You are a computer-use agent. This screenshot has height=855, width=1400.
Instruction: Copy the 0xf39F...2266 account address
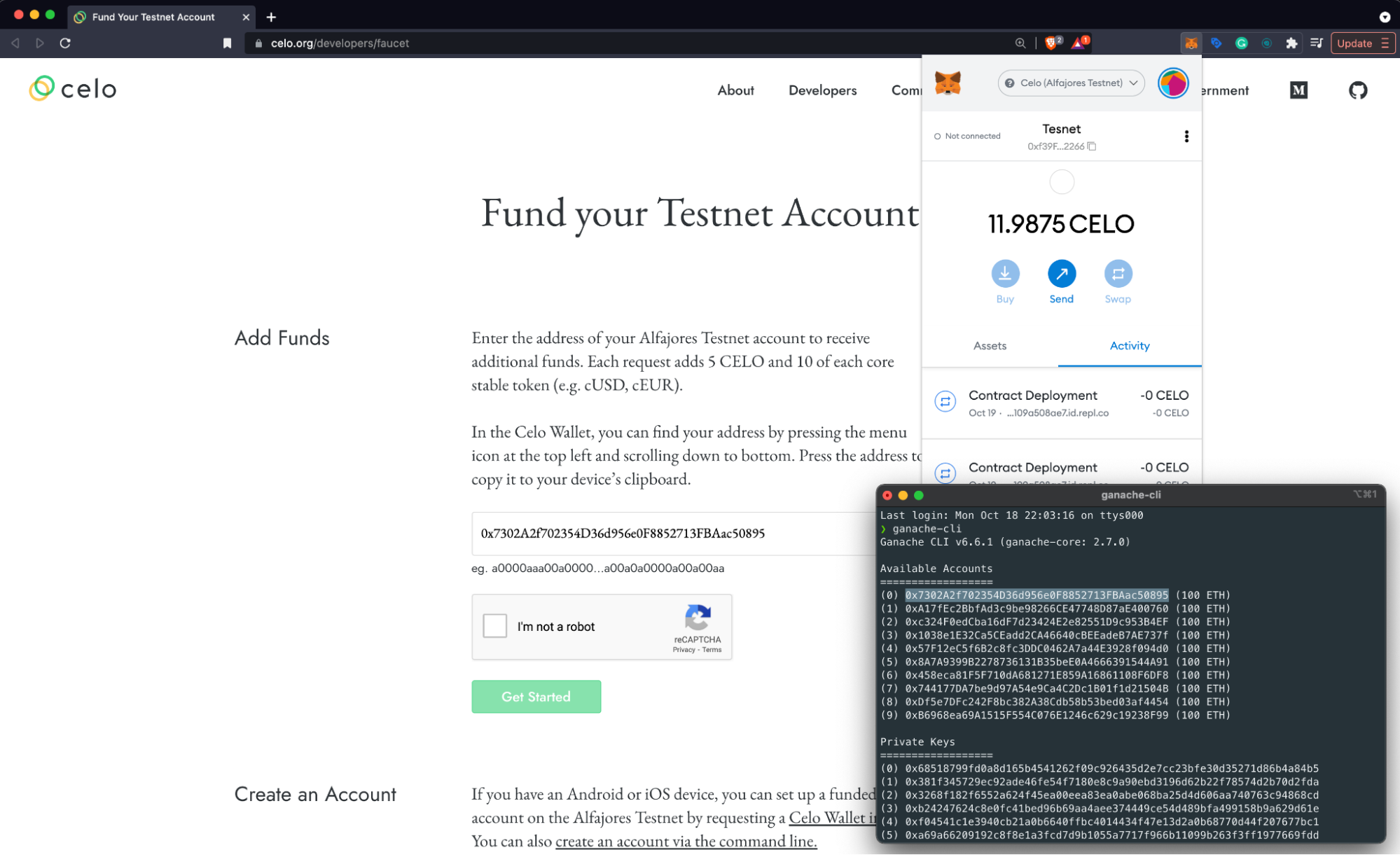click(x=1093, y=146)
